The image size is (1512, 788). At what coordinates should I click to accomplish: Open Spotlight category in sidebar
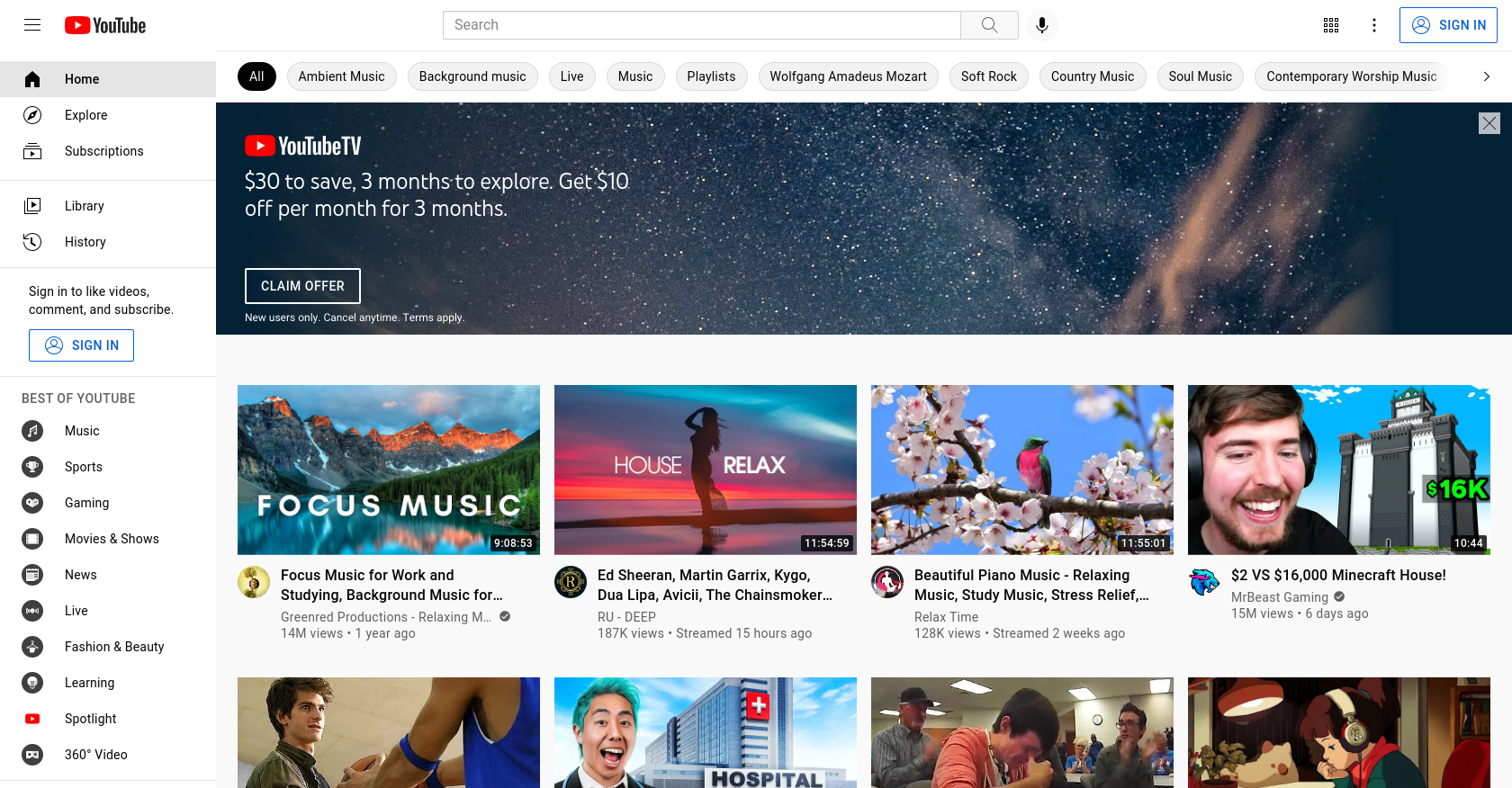[x=108, y=719]
